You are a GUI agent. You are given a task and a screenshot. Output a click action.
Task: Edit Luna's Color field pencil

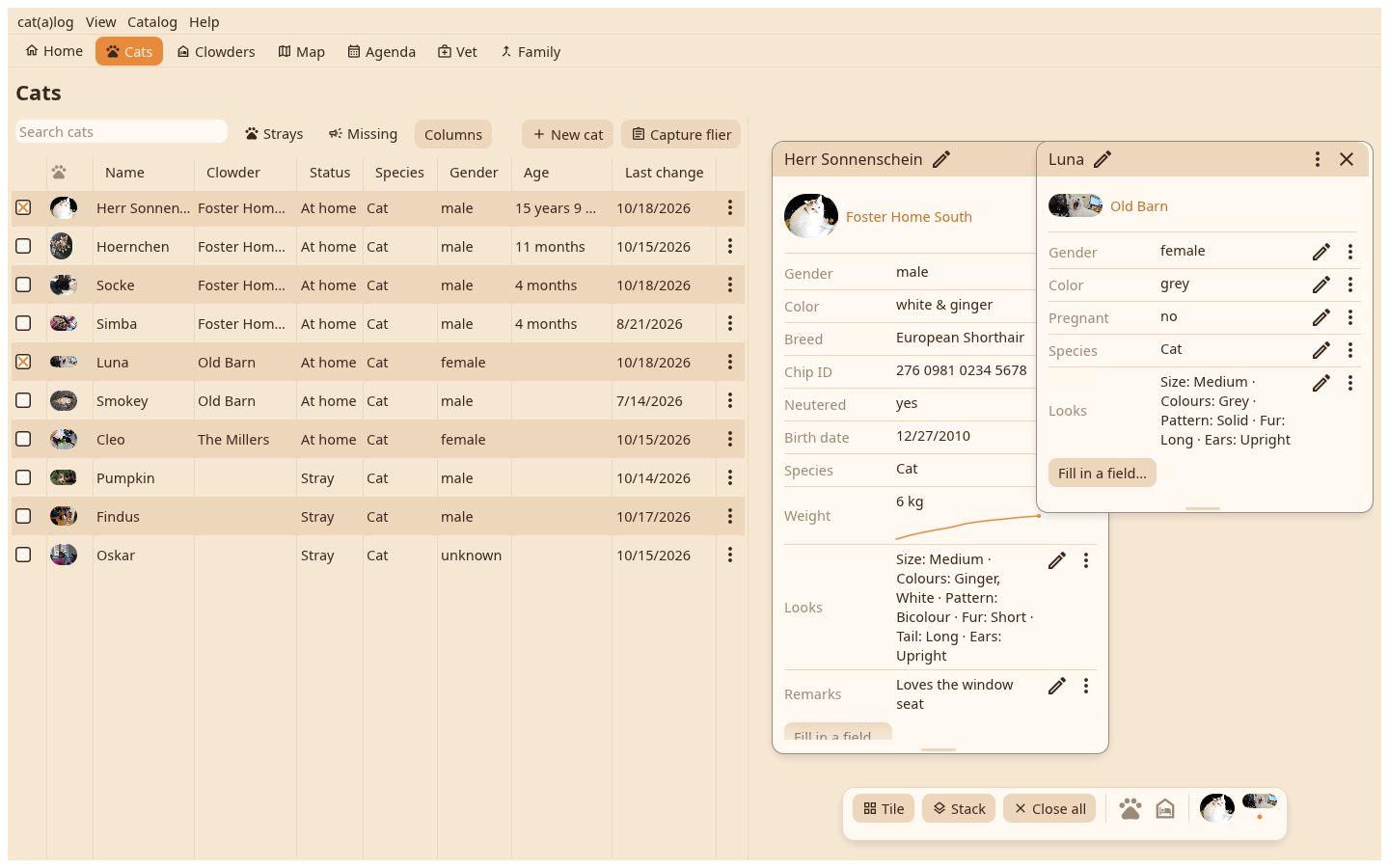1321,285
